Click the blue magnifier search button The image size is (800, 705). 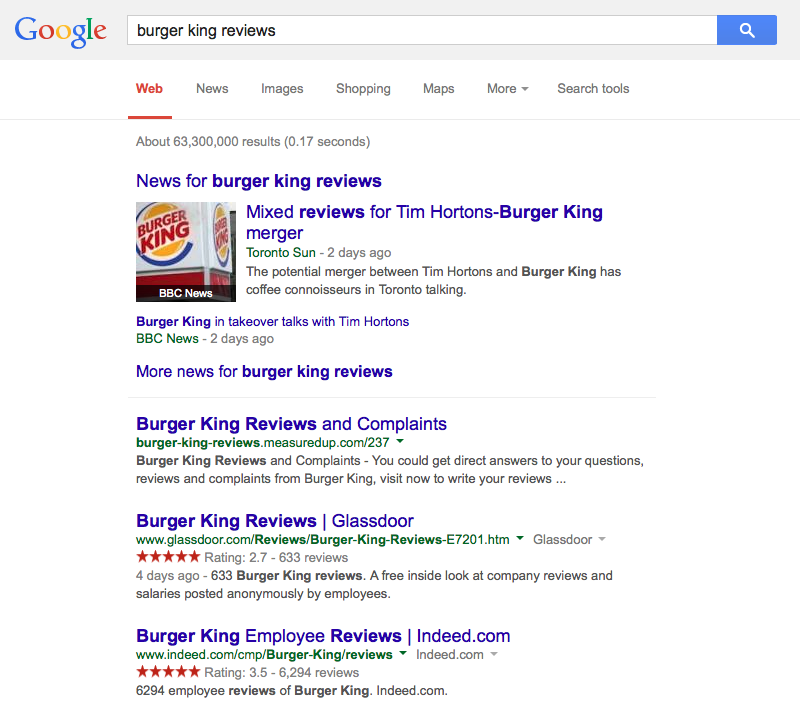click(746, 30)
